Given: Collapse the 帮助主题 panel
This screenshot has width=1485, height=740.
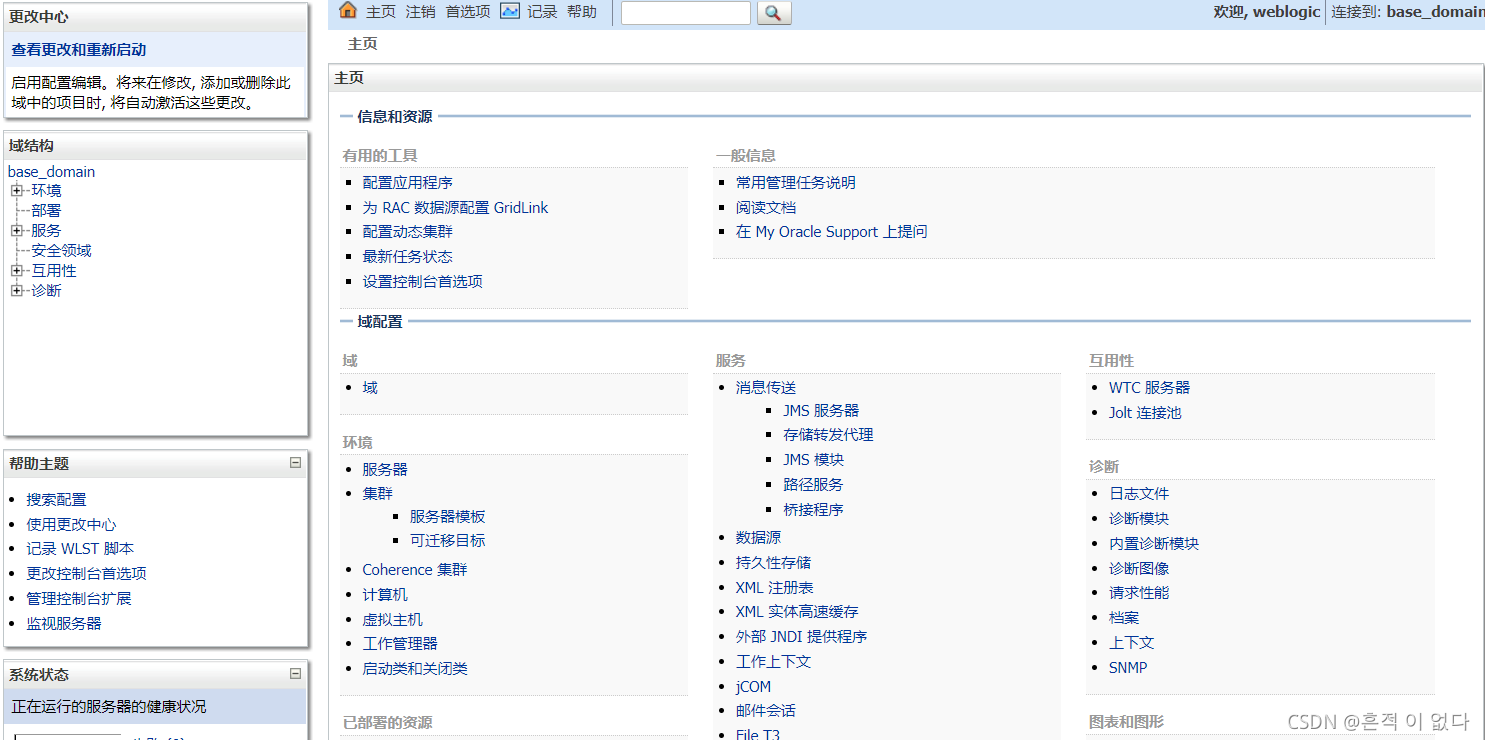Looking at the screenshot, I should (294, 462).
